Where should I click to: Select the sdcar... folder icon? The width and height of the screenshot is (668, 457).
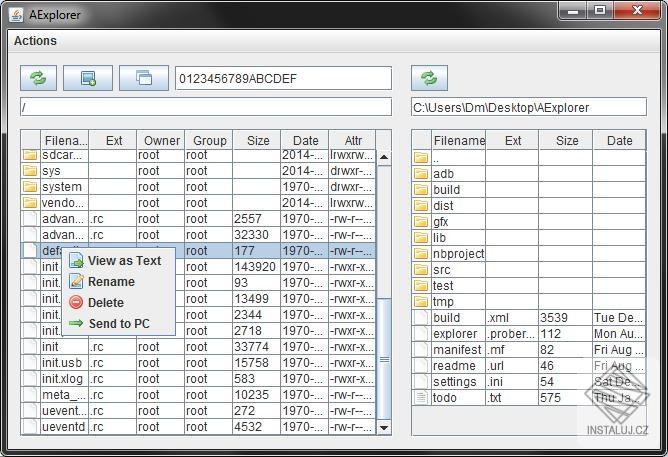[x=30, y=155]
